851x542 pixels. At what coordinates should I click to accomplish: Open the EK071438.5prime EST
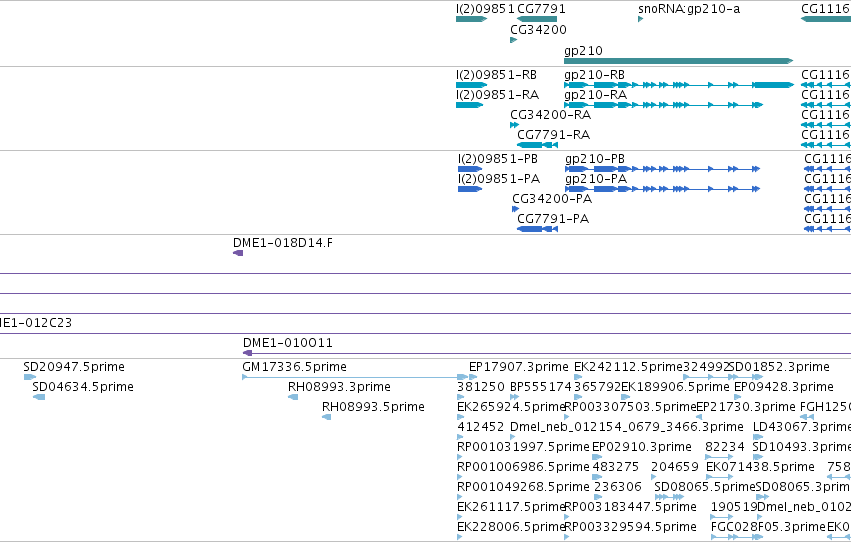coord(719,478)
